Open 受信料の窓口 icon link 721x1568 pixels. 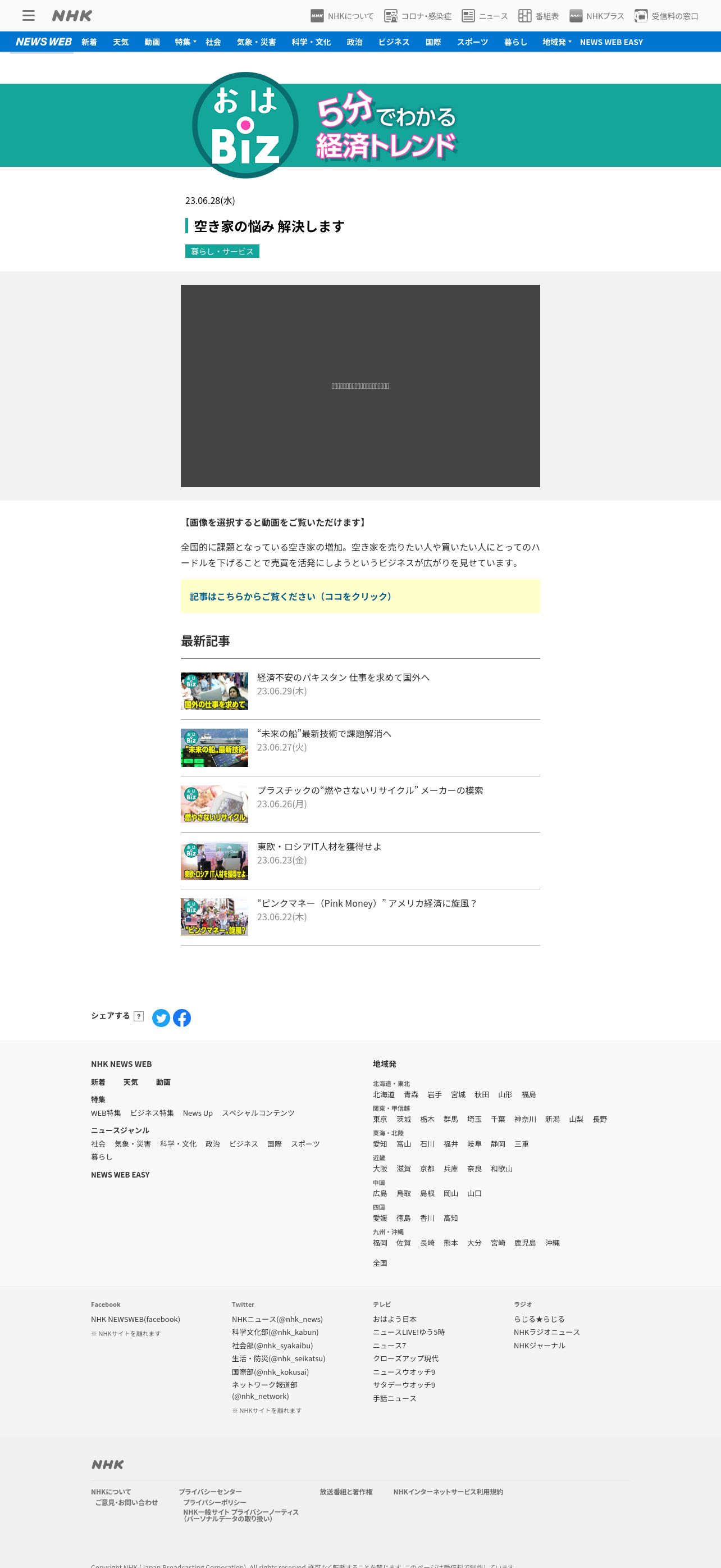[666, 16]
